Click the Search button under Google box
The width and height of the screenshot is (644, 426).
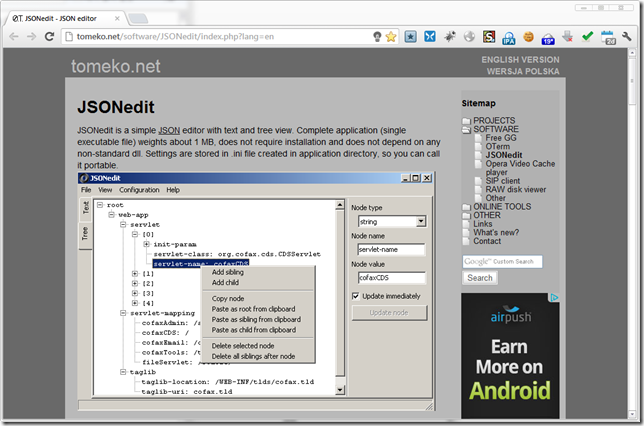[x=480, y=278]
